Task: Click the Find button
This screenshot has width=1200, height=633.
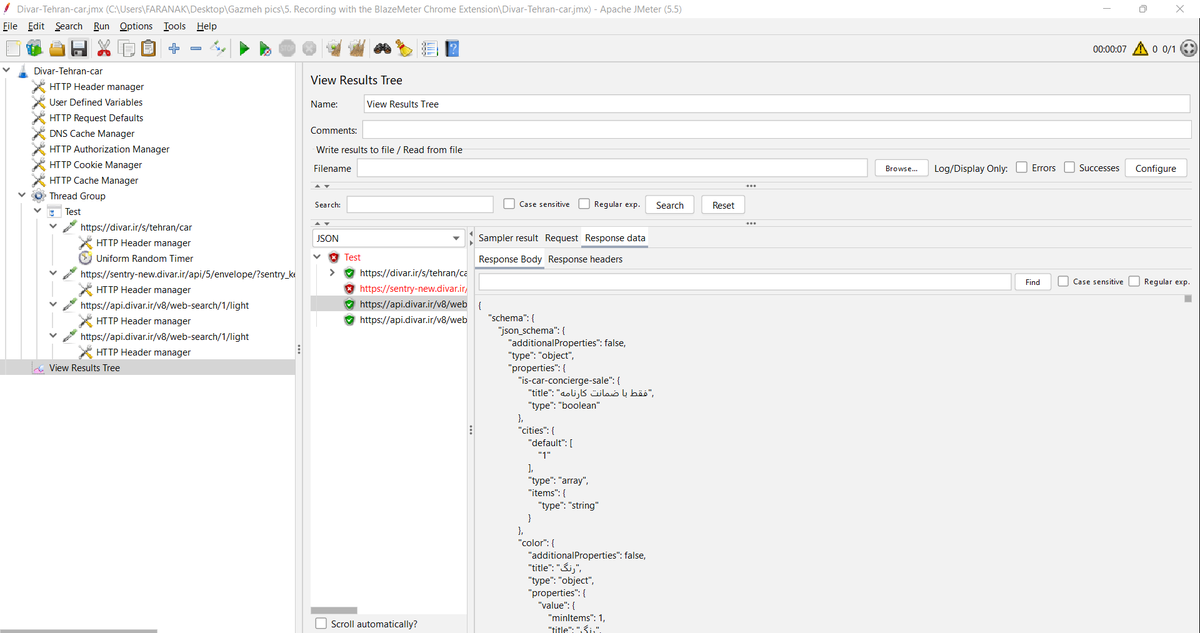Action: tap(1032, 282)
